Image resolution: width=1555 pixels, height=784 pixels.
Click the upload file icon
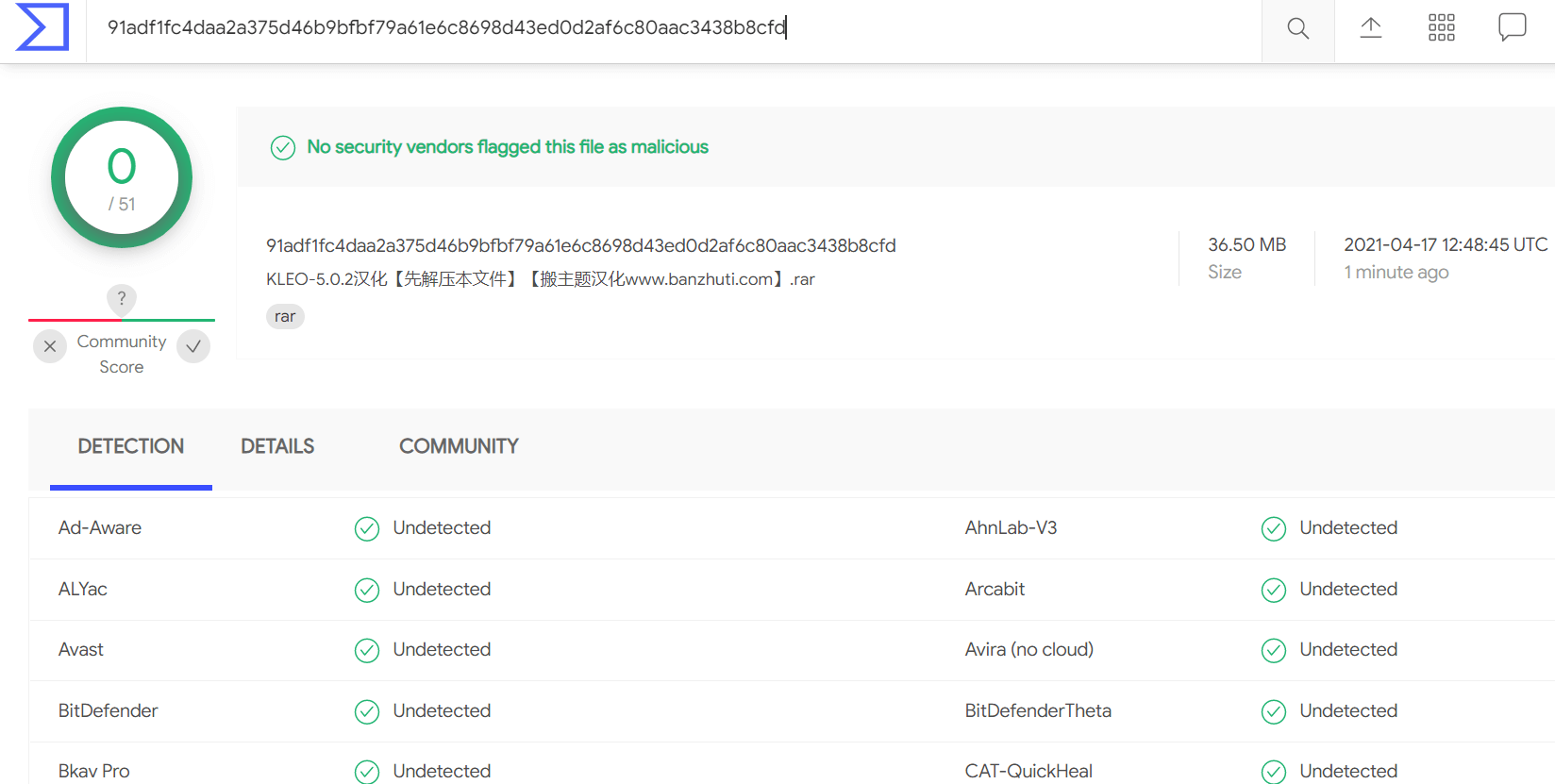(x=1370, y=28)
